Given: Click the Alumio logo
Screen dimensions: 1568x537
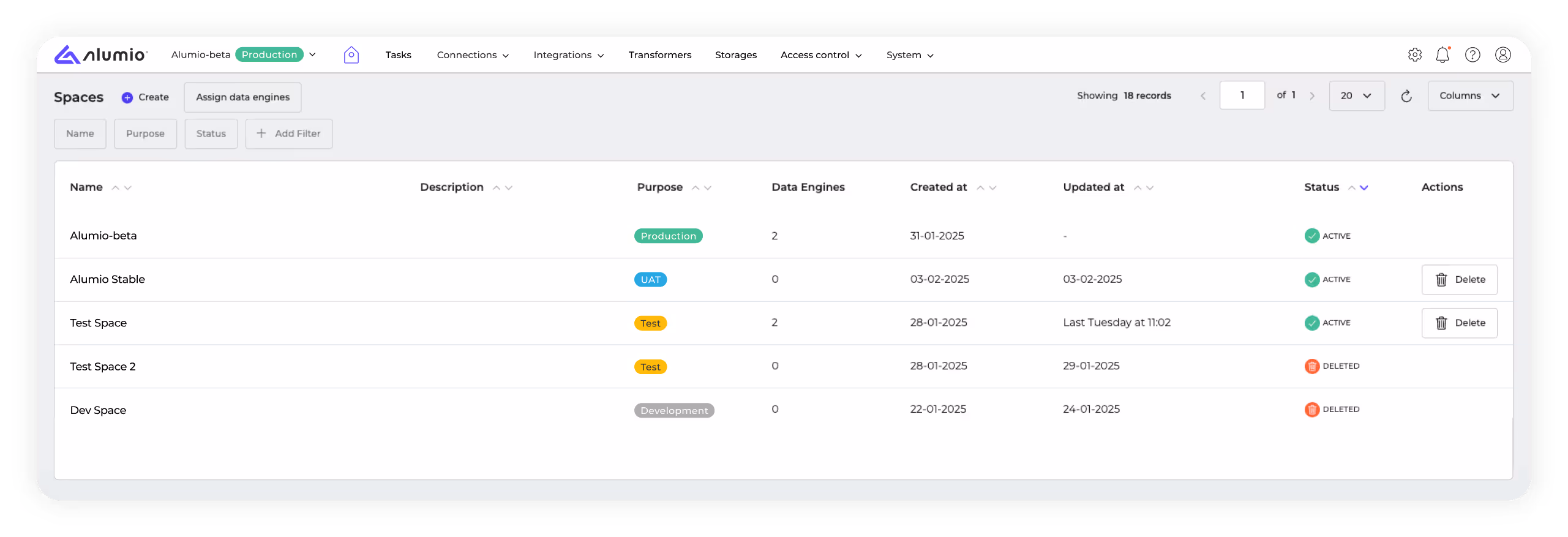Looking at the screenshot, I should [x=101, y=54].
